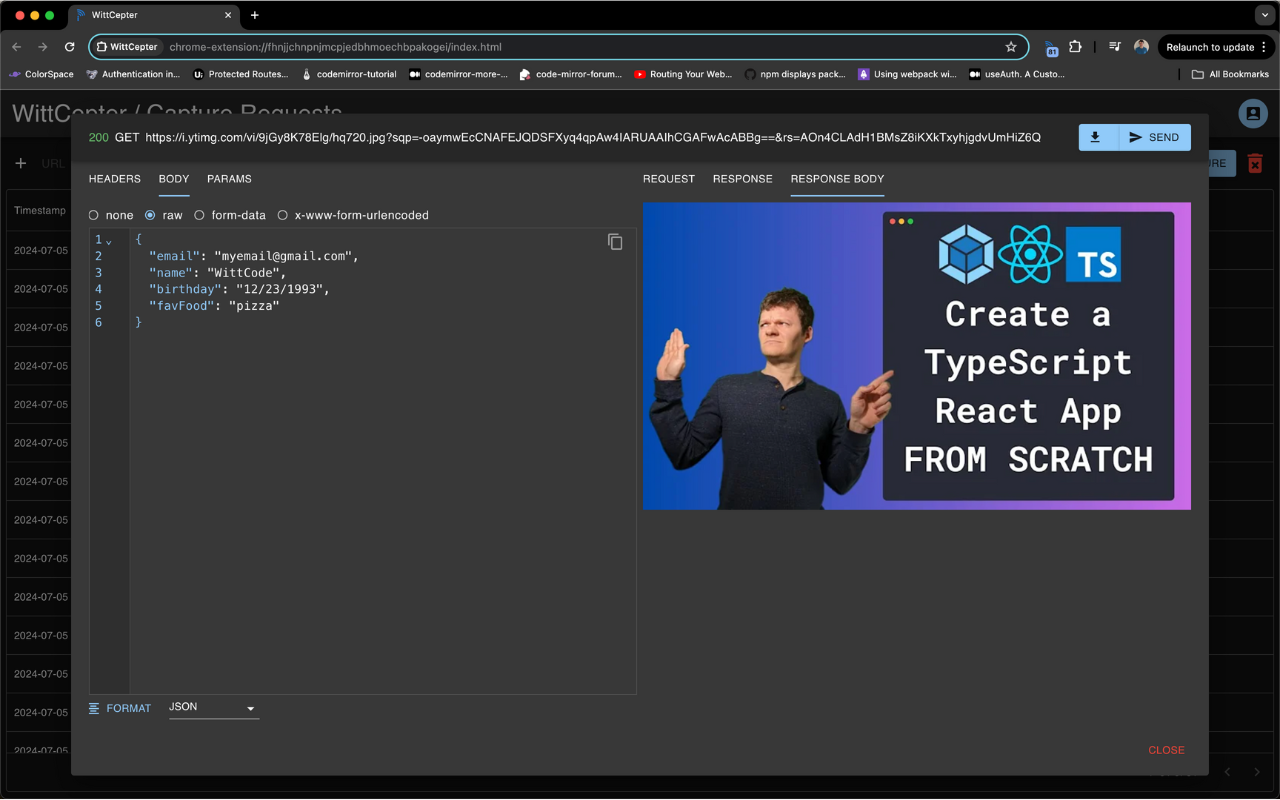Click the download icon next to SEND
Screen dimensions: 1280x800
point(1096,137)
